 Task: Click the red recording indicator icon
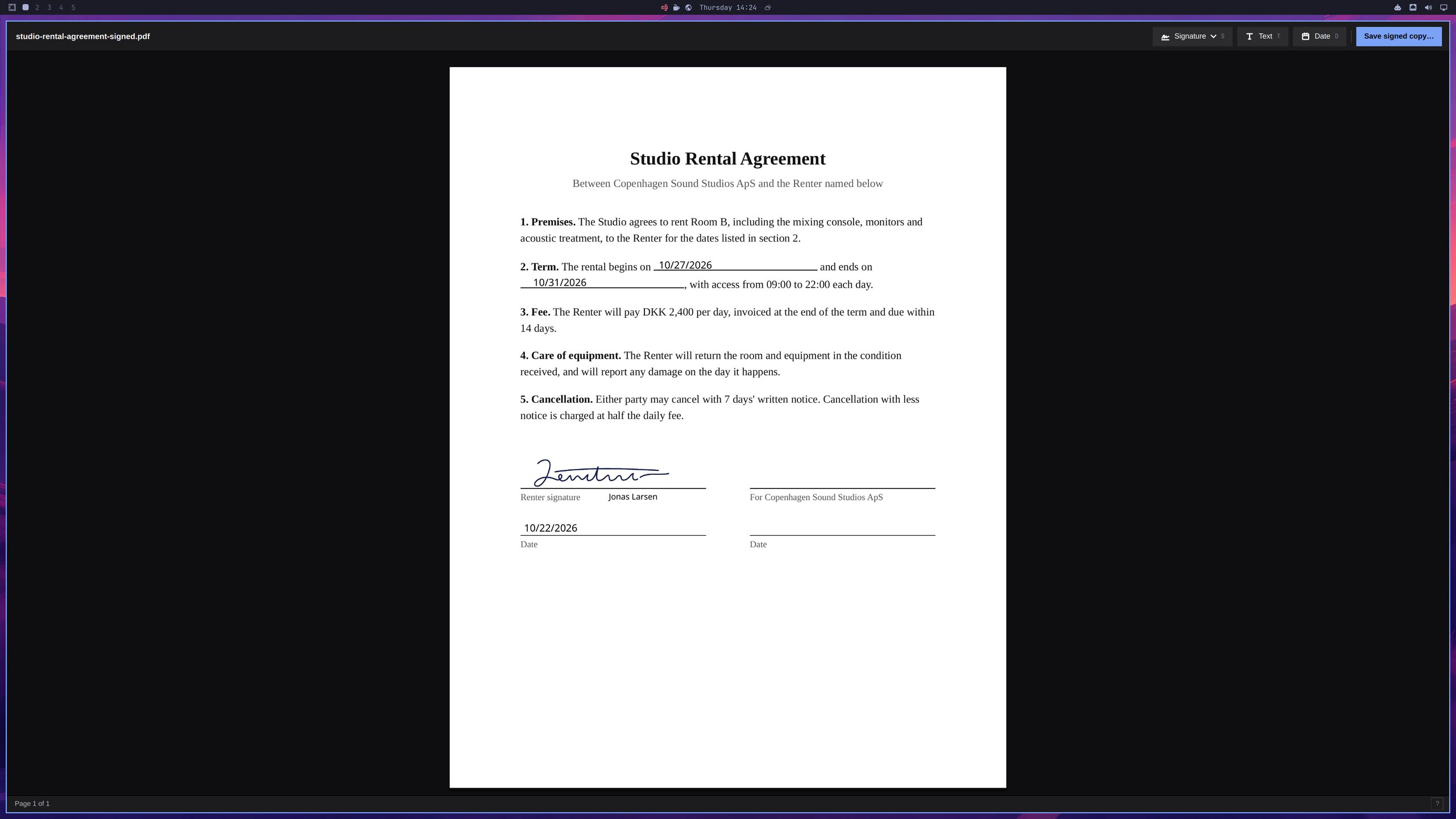664,7
